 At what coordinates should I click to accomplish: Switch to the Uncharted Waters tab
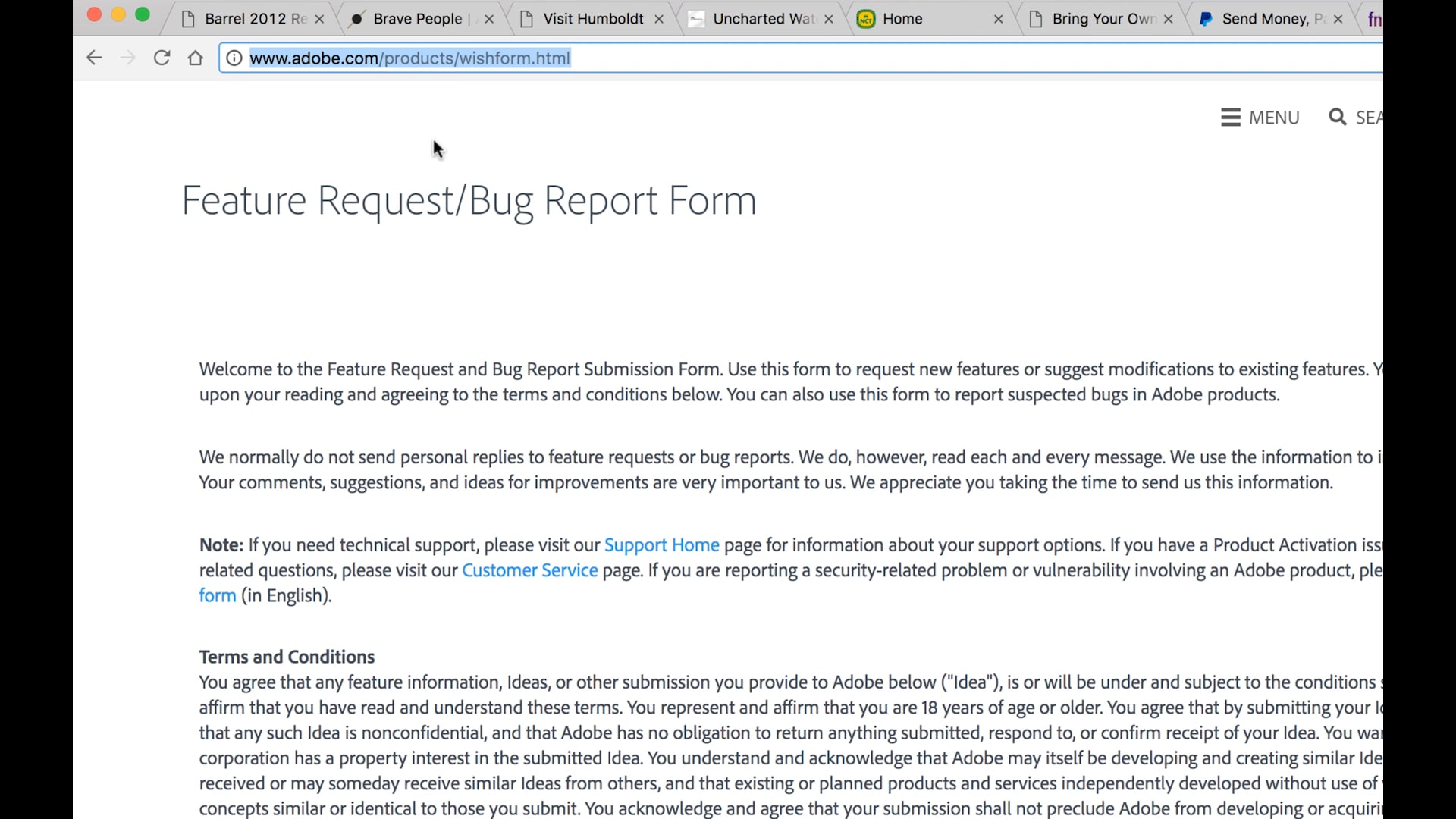[x=761, y=19]
